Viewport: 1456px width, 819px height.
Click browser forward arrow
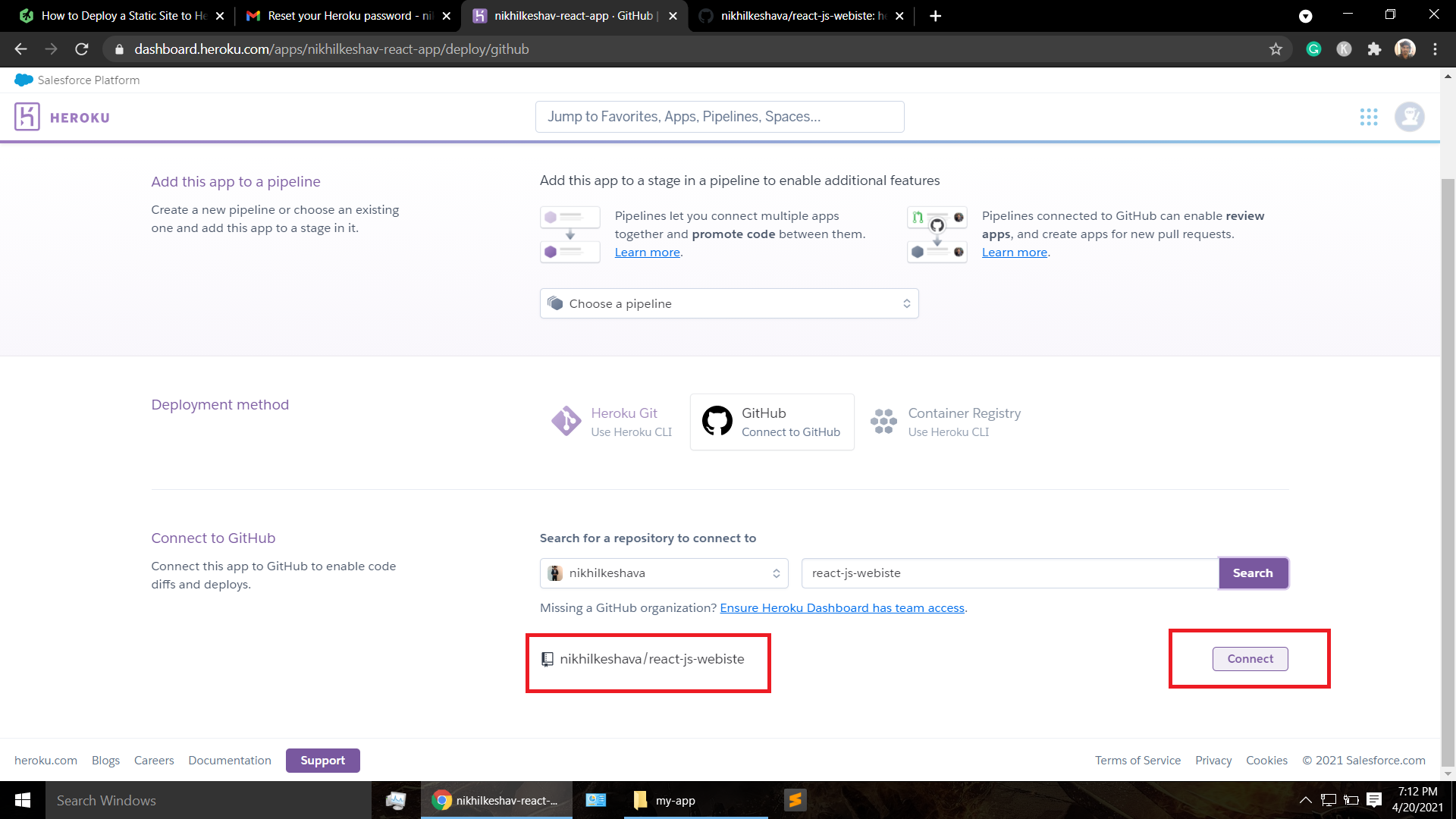point(51,49)
